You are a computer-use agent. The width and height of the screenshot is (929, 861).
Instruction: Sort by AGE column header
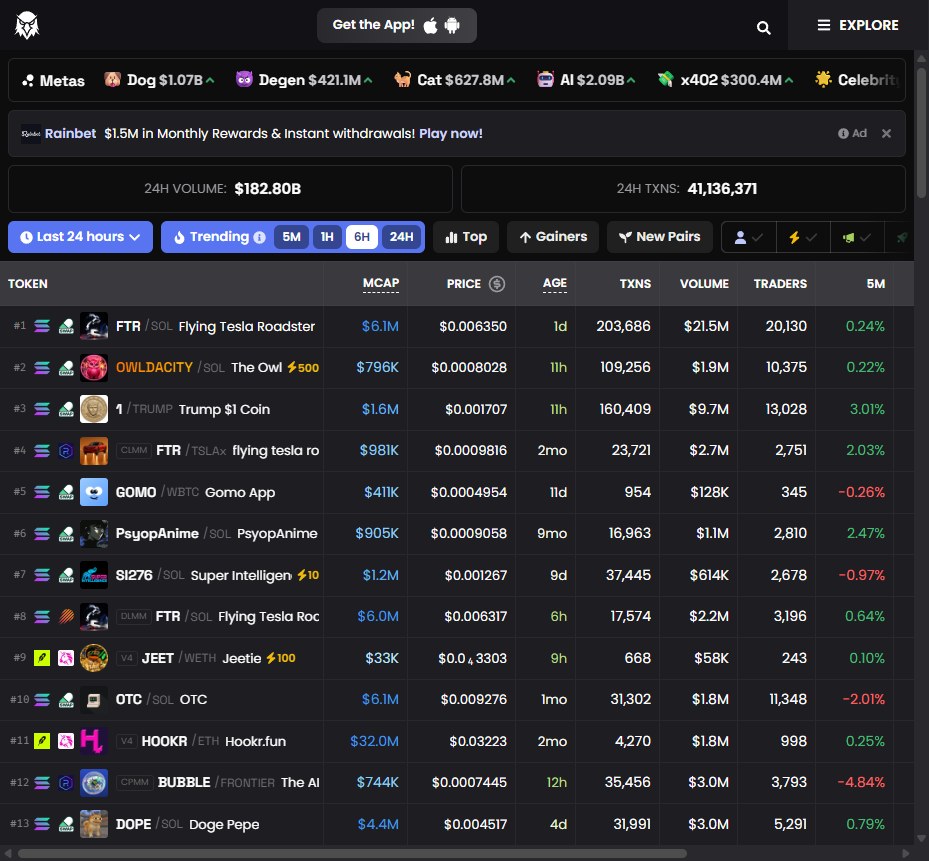point(555,283)
